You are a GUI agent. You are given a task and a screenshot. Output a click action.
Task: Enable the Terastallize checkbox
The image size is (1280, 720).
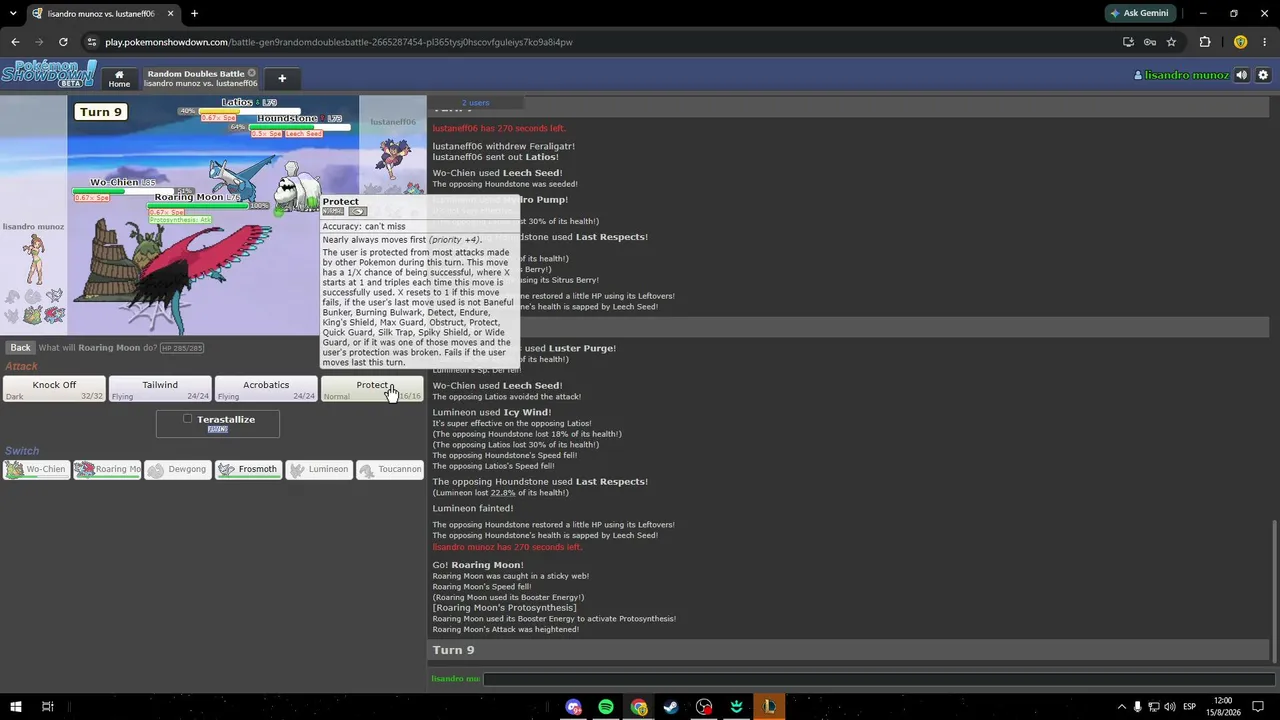tap(187, 419)
